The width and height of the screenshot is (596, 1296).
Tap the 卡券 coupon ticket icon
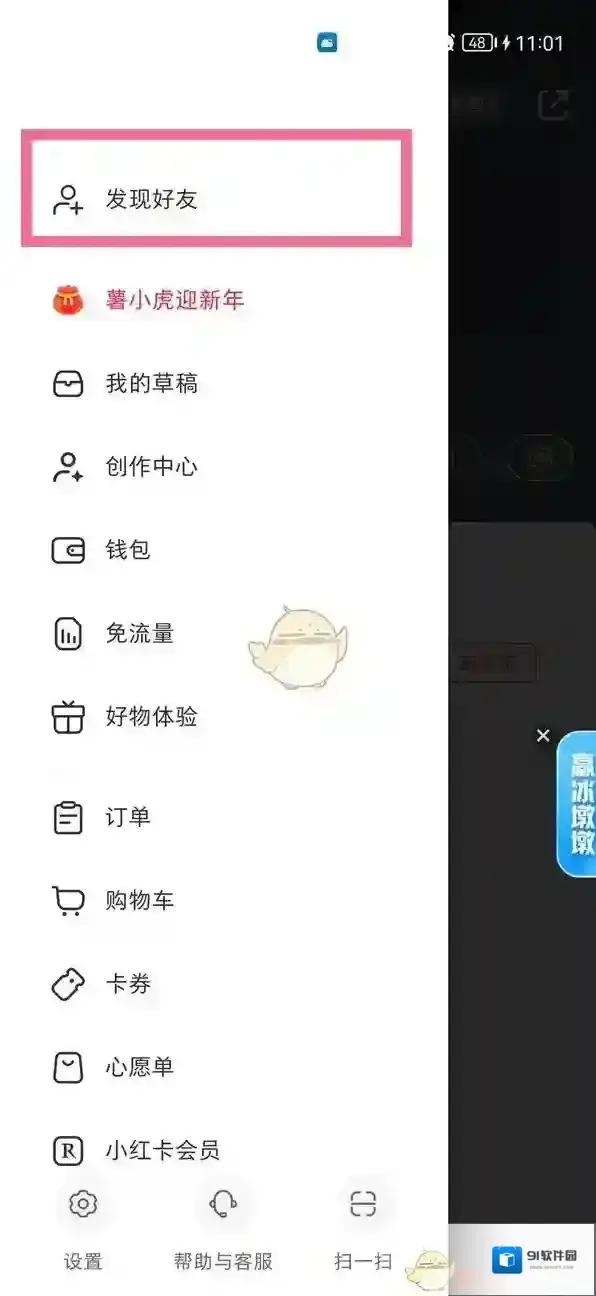point(68,984)
